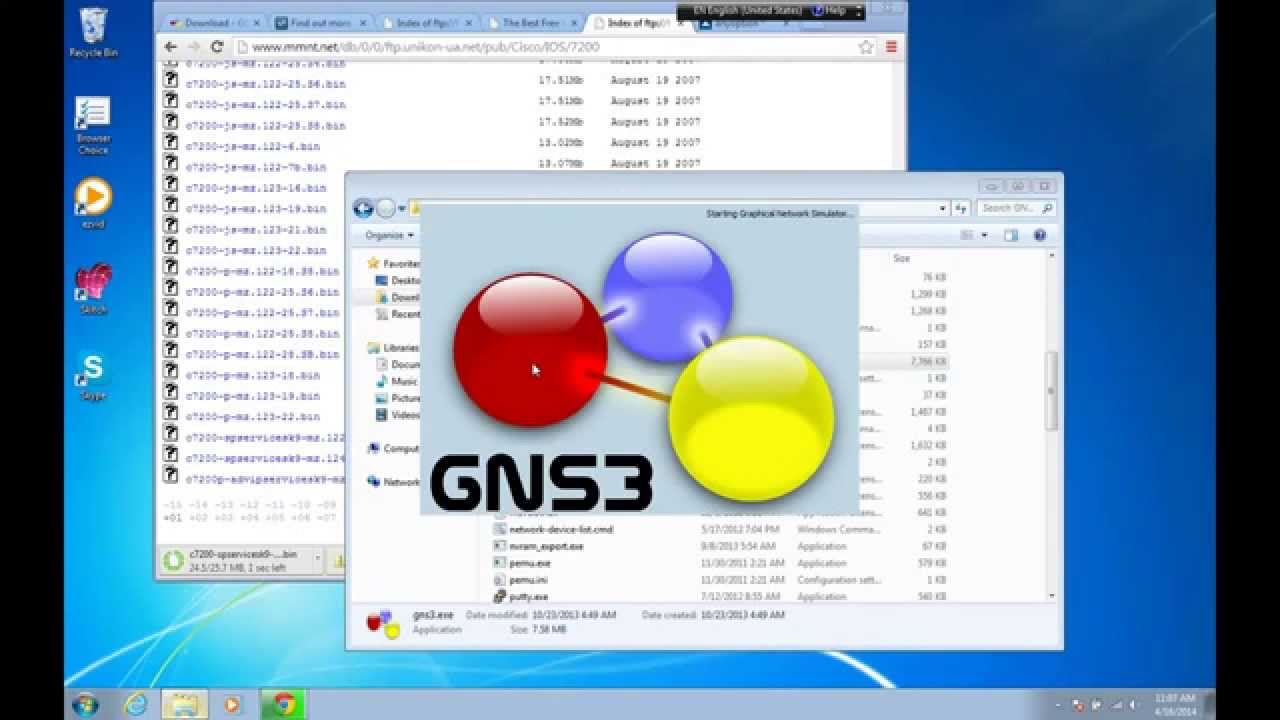Toggle the Explorer preview pane icon
This screenshot has height=720, width=1280.
coord(1011,235)
